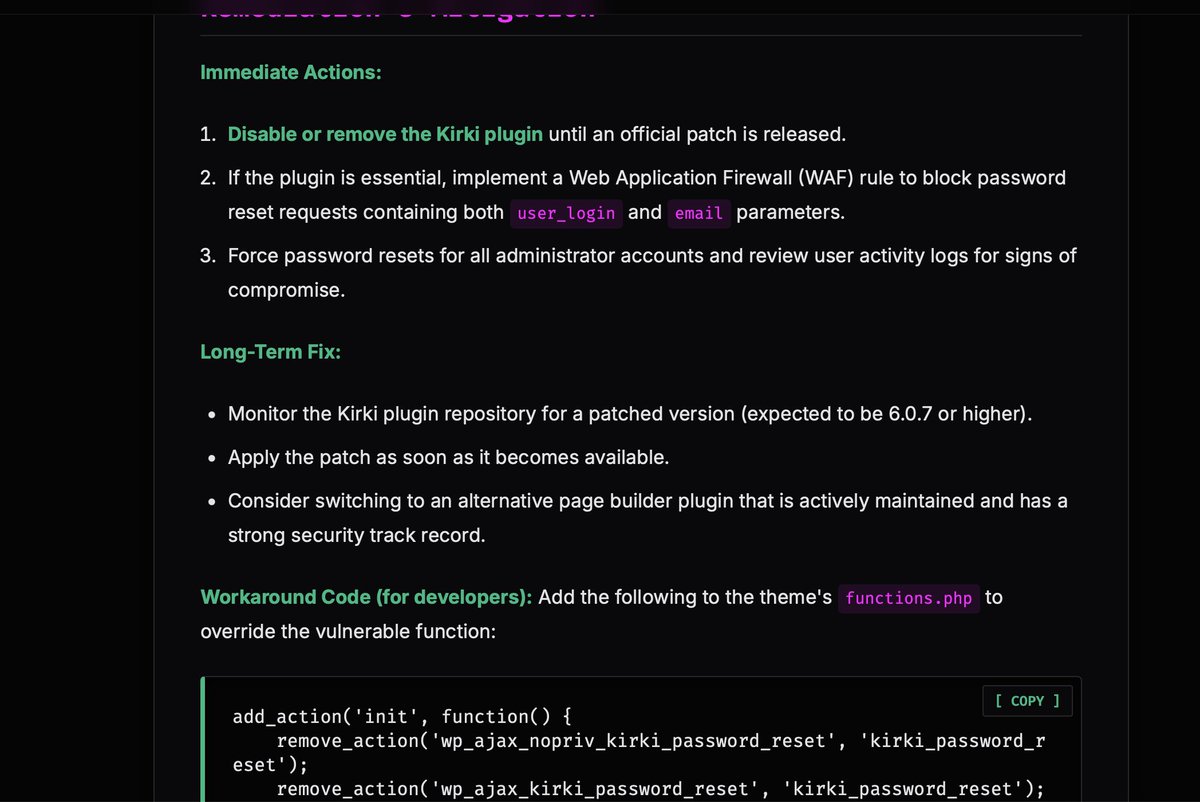Click 'Monitor the Kirki plugin repository' bullet
The image size is (1200, 802).
pos(630,414)
